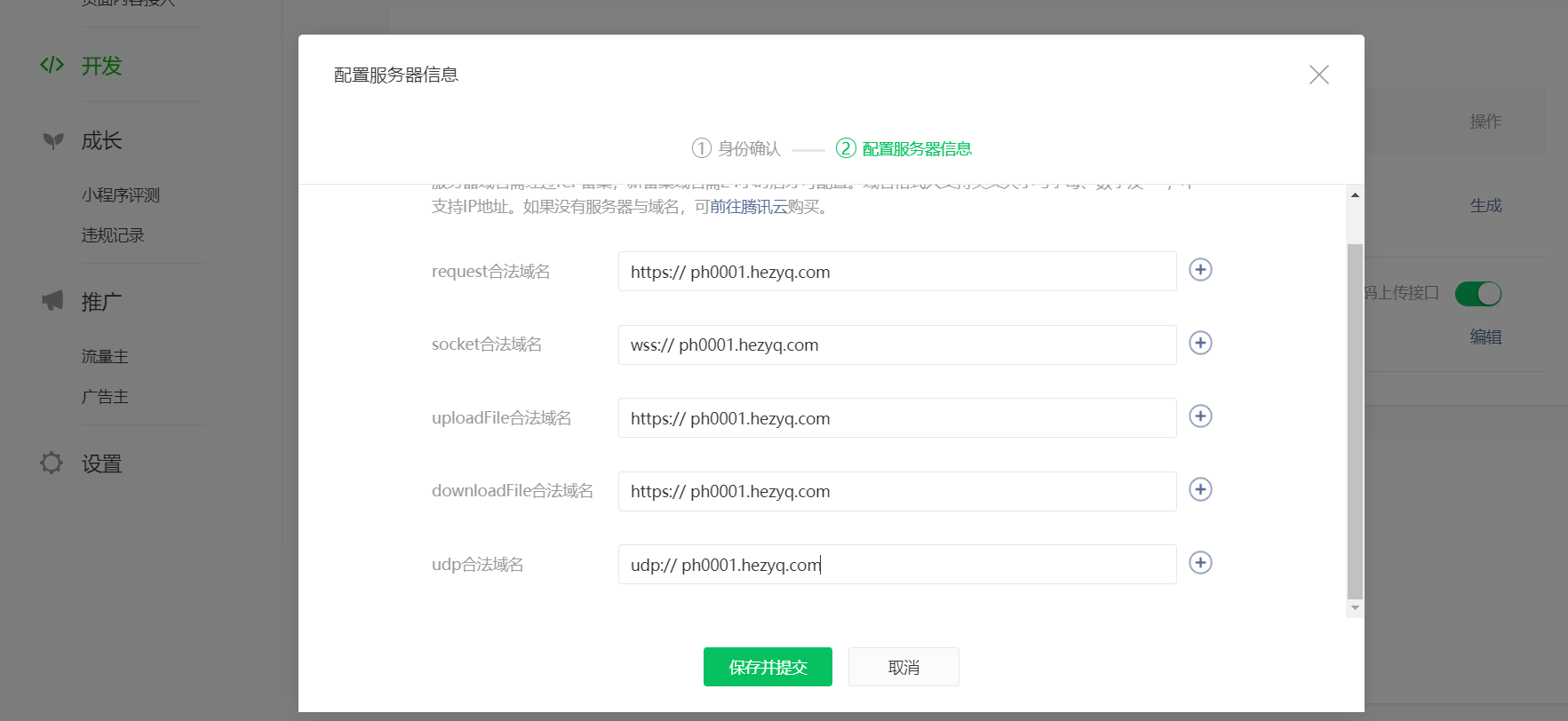Select 流量主 in sidebar
Image resolution: width=1568 pixels, height=721 pixels.
point(105,357)
